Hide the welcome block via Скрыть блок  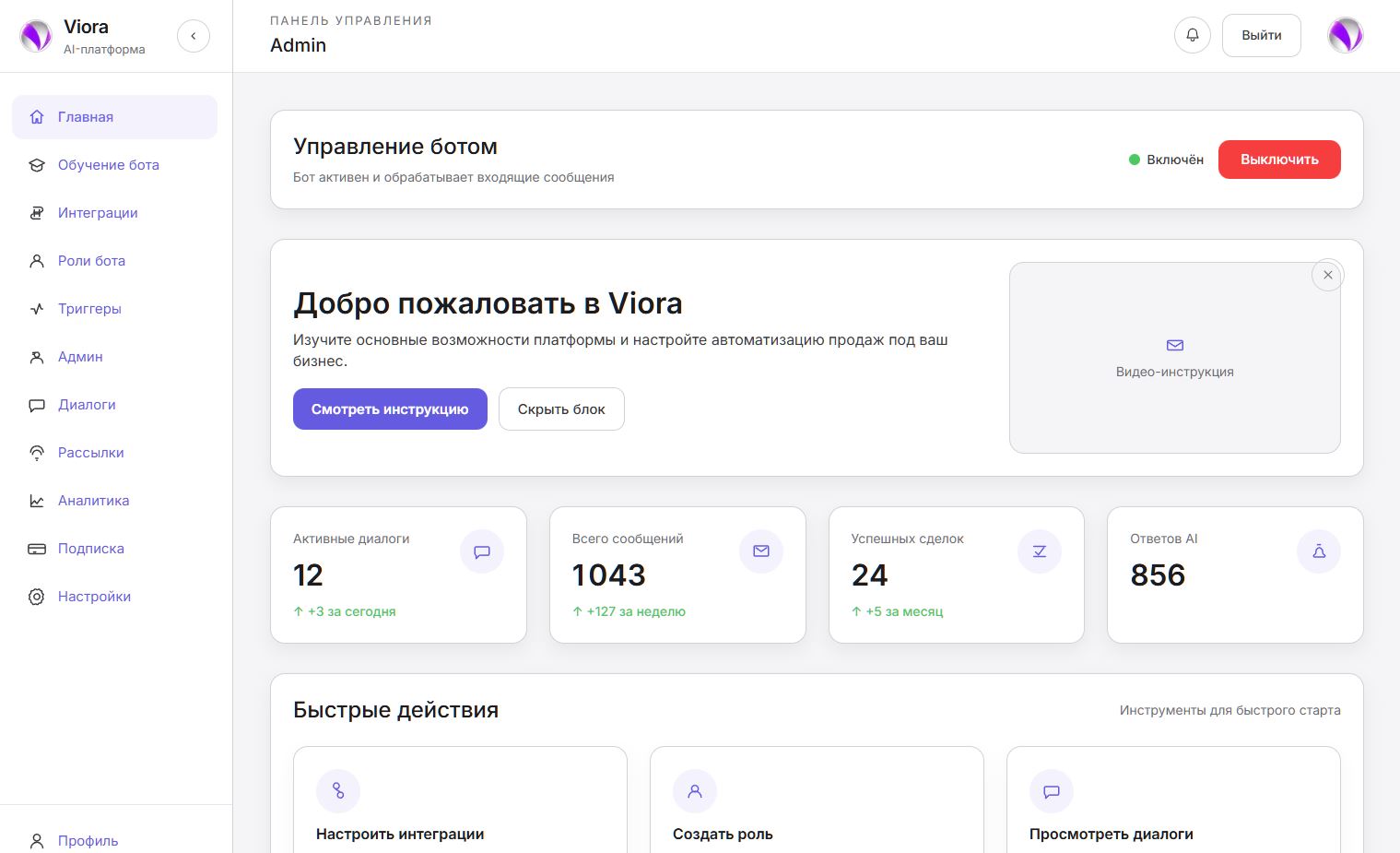click(561, 409)
